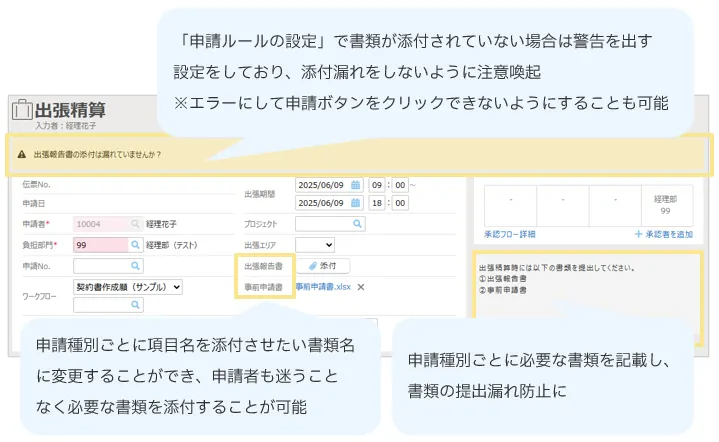Click search icon below workflow dropdown
The width and height of the screenshot is (719, 442).
pyautogui.click(x=135, y=304)
